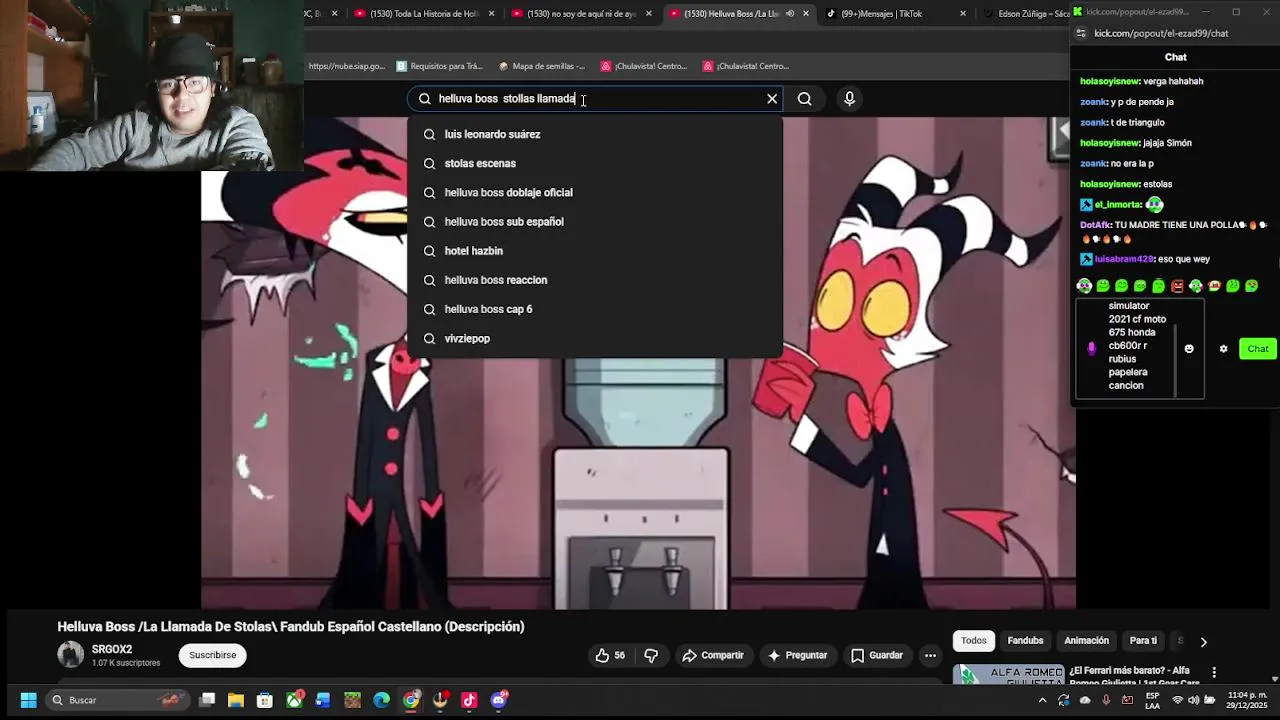Screen dimensions: 1280x720
Task: Open Microsoft Store from the taskbar
Action: 265,700
